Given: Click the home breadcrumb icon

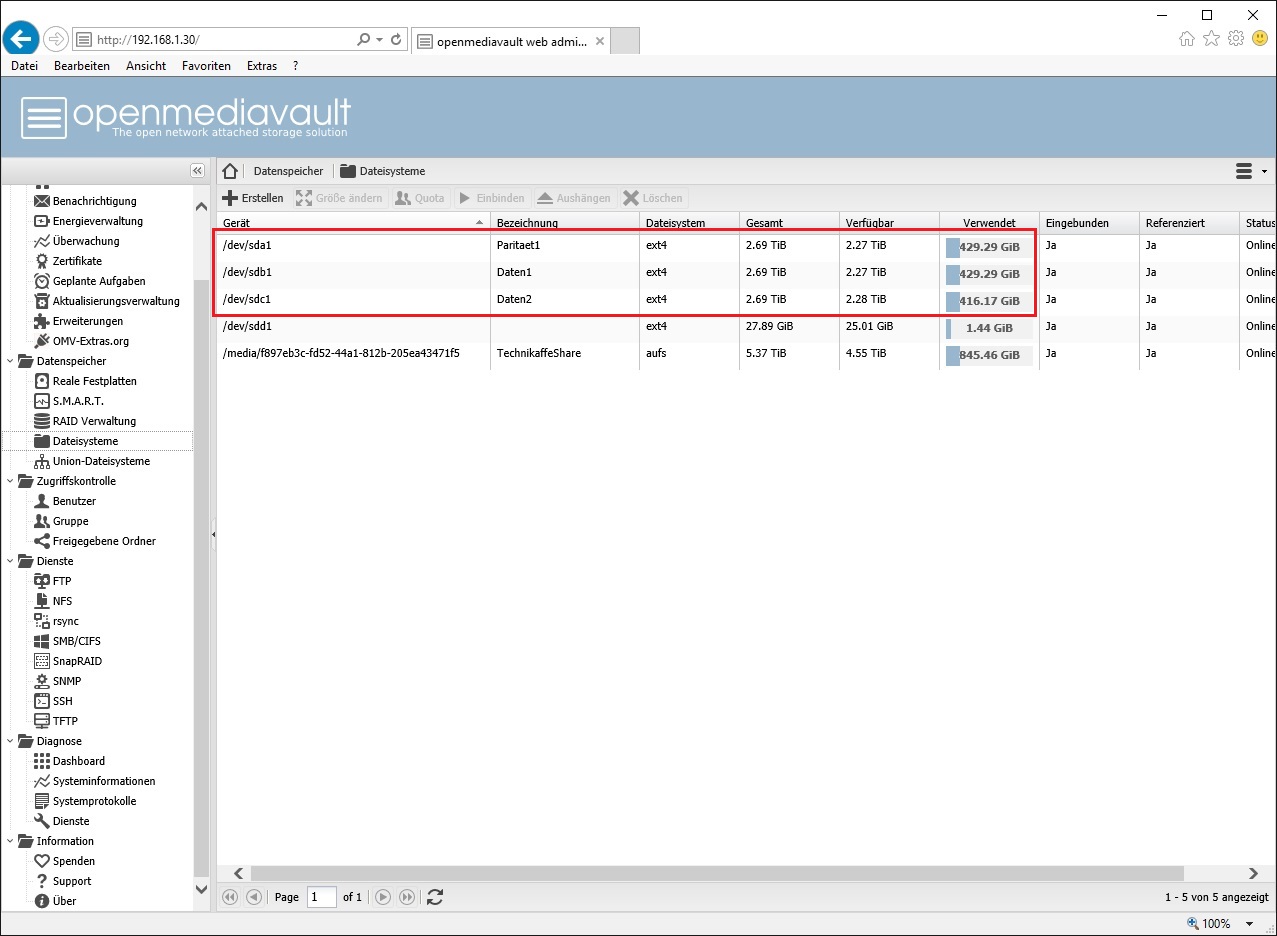Looking at the screenshot, I should click(x=230, y=171).
